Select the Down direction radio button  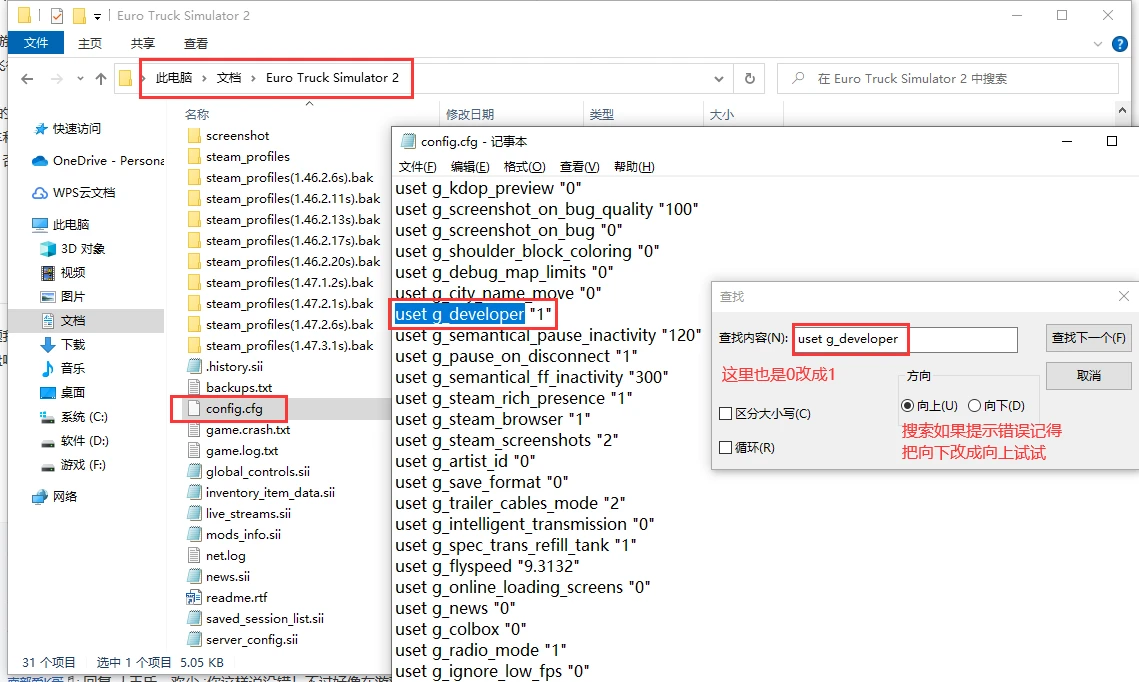[x=975, y=406]
